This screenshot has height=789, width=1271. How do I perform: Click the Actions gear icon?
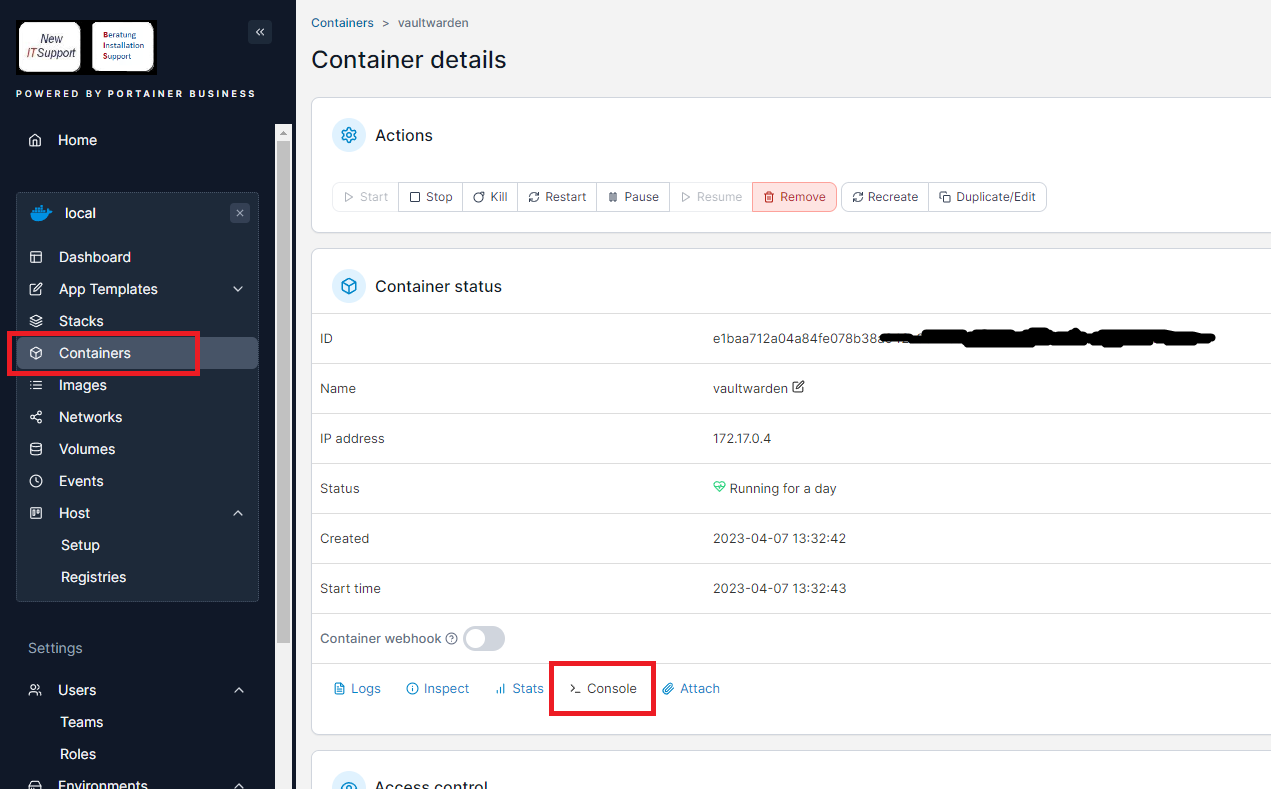click(349, 135)
